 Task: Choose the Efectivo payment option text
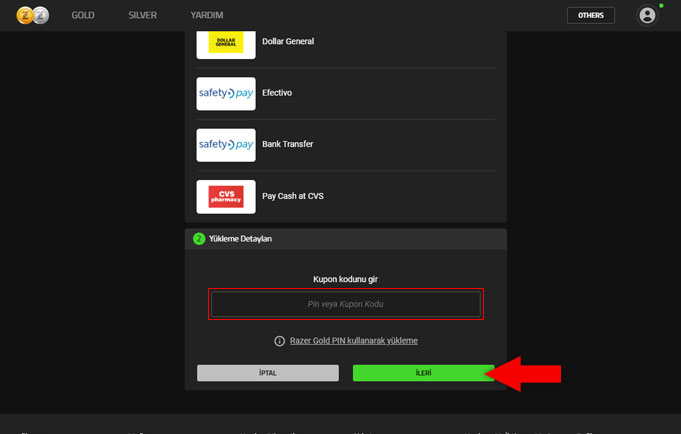[277, 93]
